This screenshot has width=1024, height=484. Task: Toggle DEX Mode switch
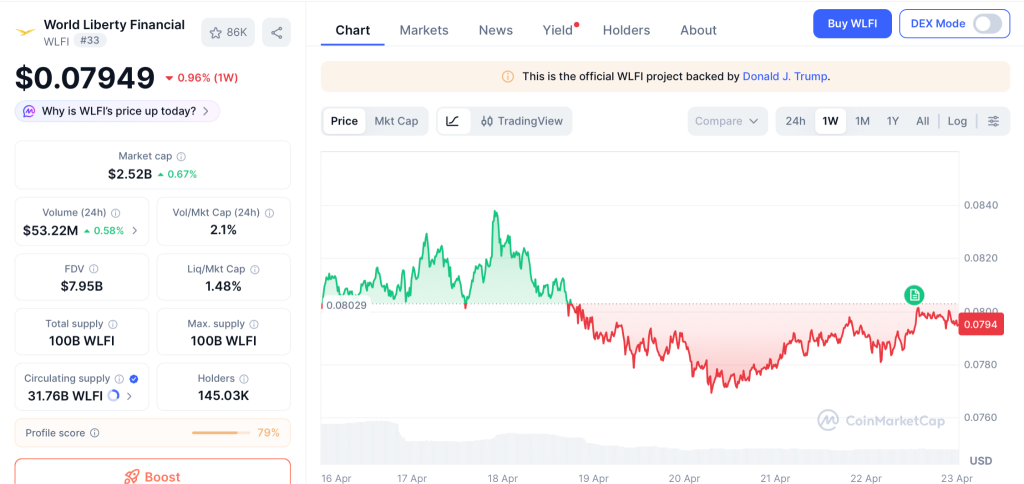pos(986,24)
